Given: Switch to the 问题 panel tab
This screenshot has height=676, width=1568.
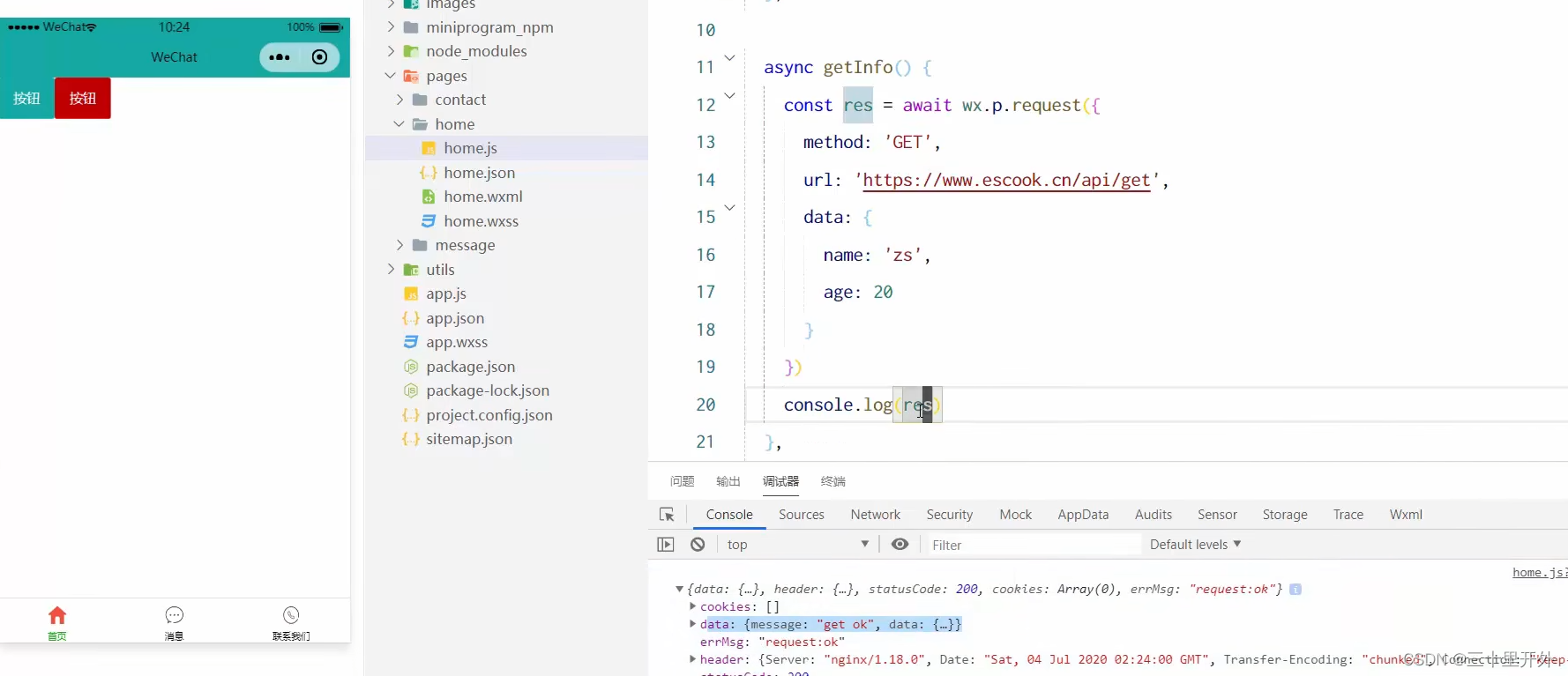Looking at the screenshot, I should tap(682, 481).
